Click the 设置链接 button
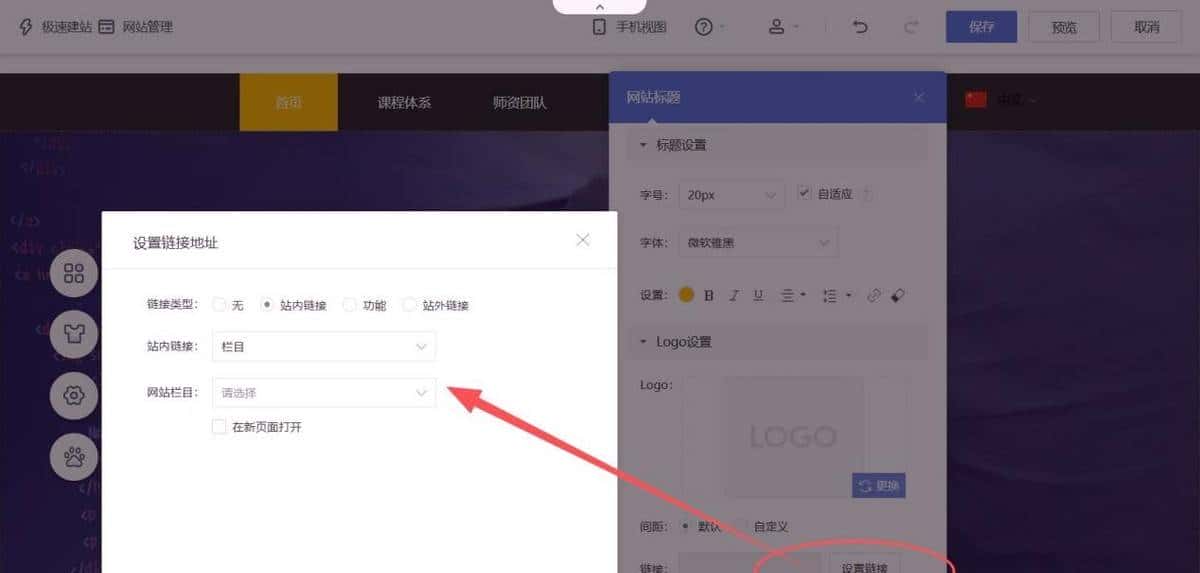The width and height of the screenshot is (1200, 573). point(864,564)
